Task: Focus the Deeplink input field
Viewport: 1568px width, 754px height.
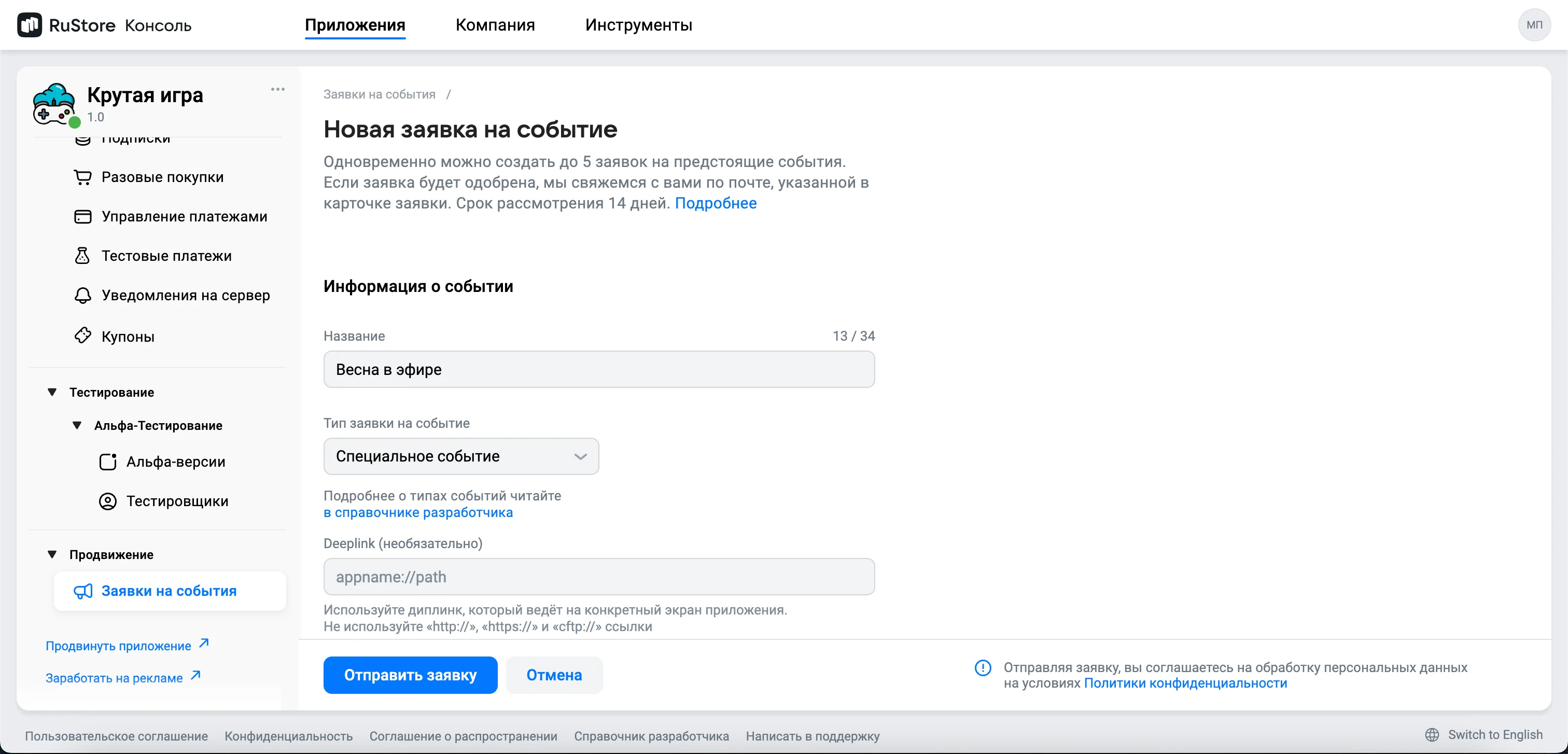Action: [599, 576]
